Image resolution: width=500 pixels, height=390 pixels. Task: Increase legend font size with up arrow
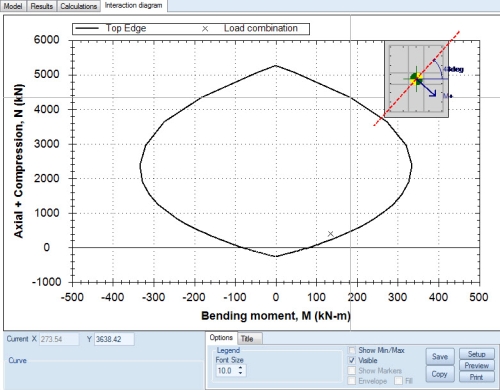pos(240,368)
